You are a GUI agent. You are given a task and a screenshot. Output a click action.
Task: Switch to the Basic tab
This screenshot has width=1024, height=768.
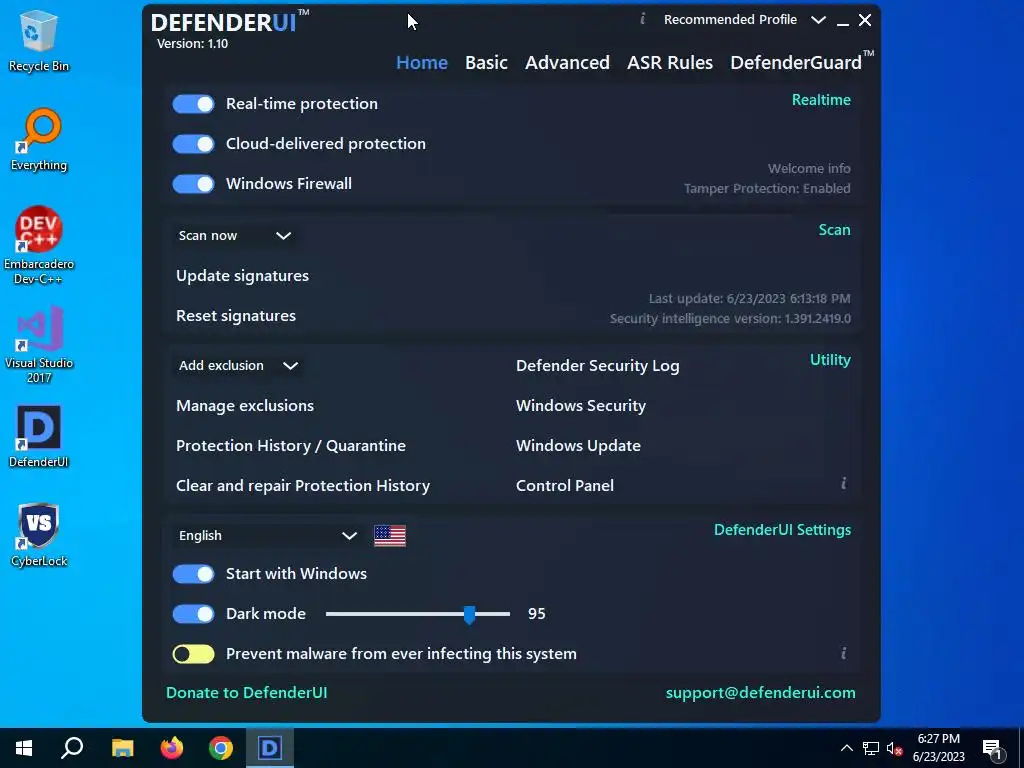(486, 63)
